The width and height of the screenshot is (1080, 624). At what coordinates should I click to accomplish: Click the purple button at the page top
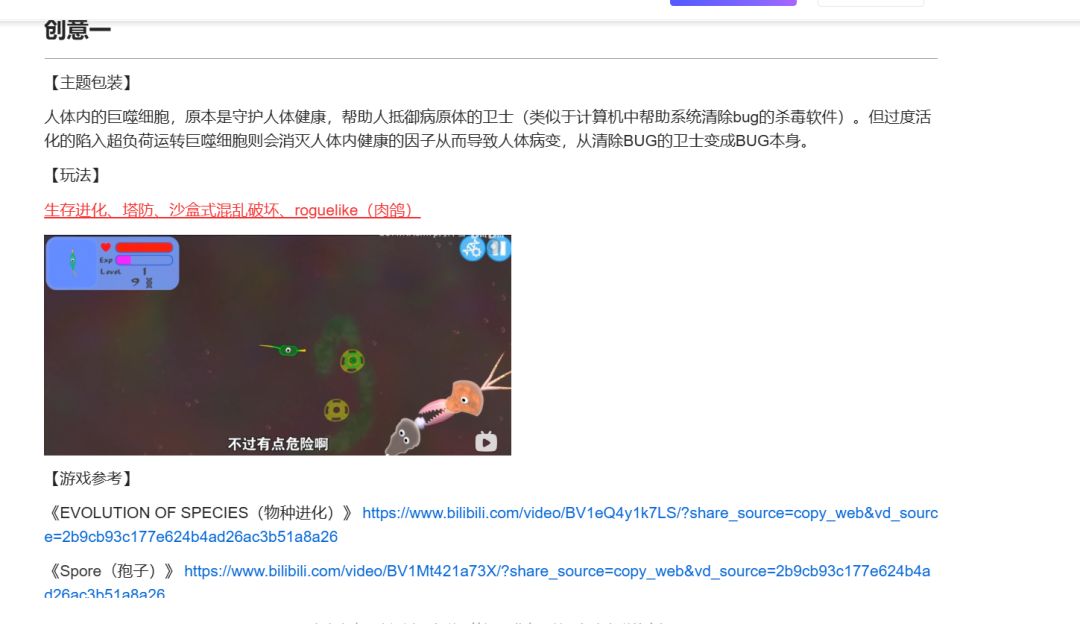pos(733,3)
